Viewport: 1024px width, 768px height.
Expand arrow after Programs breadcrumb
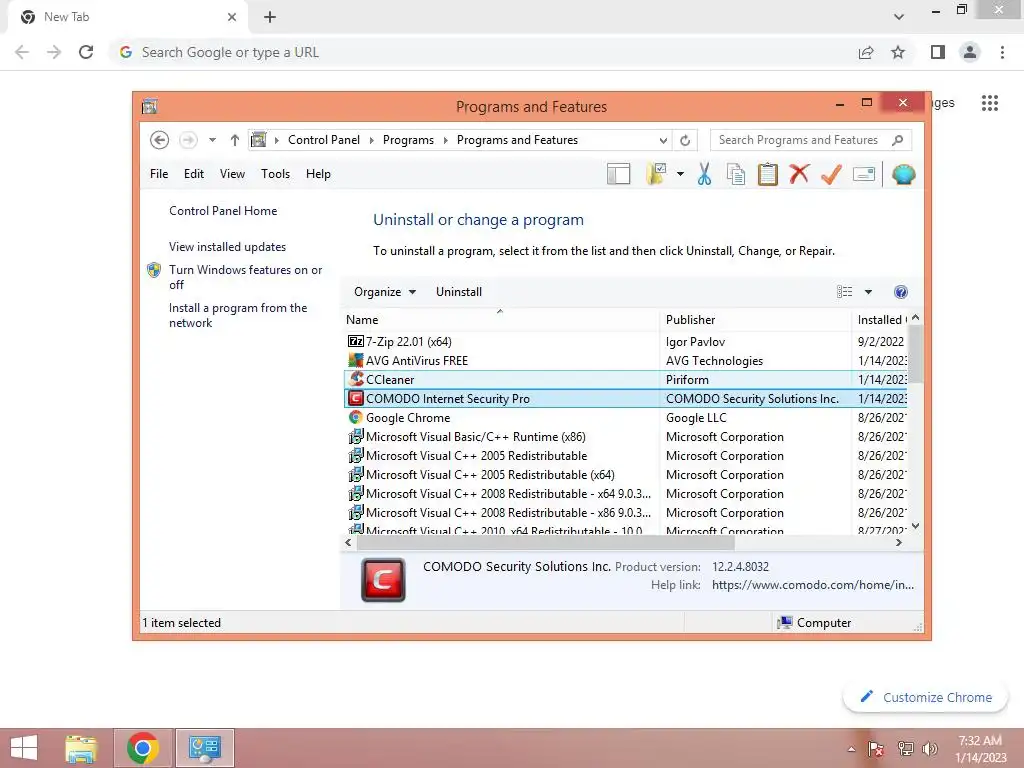point(445,140)
